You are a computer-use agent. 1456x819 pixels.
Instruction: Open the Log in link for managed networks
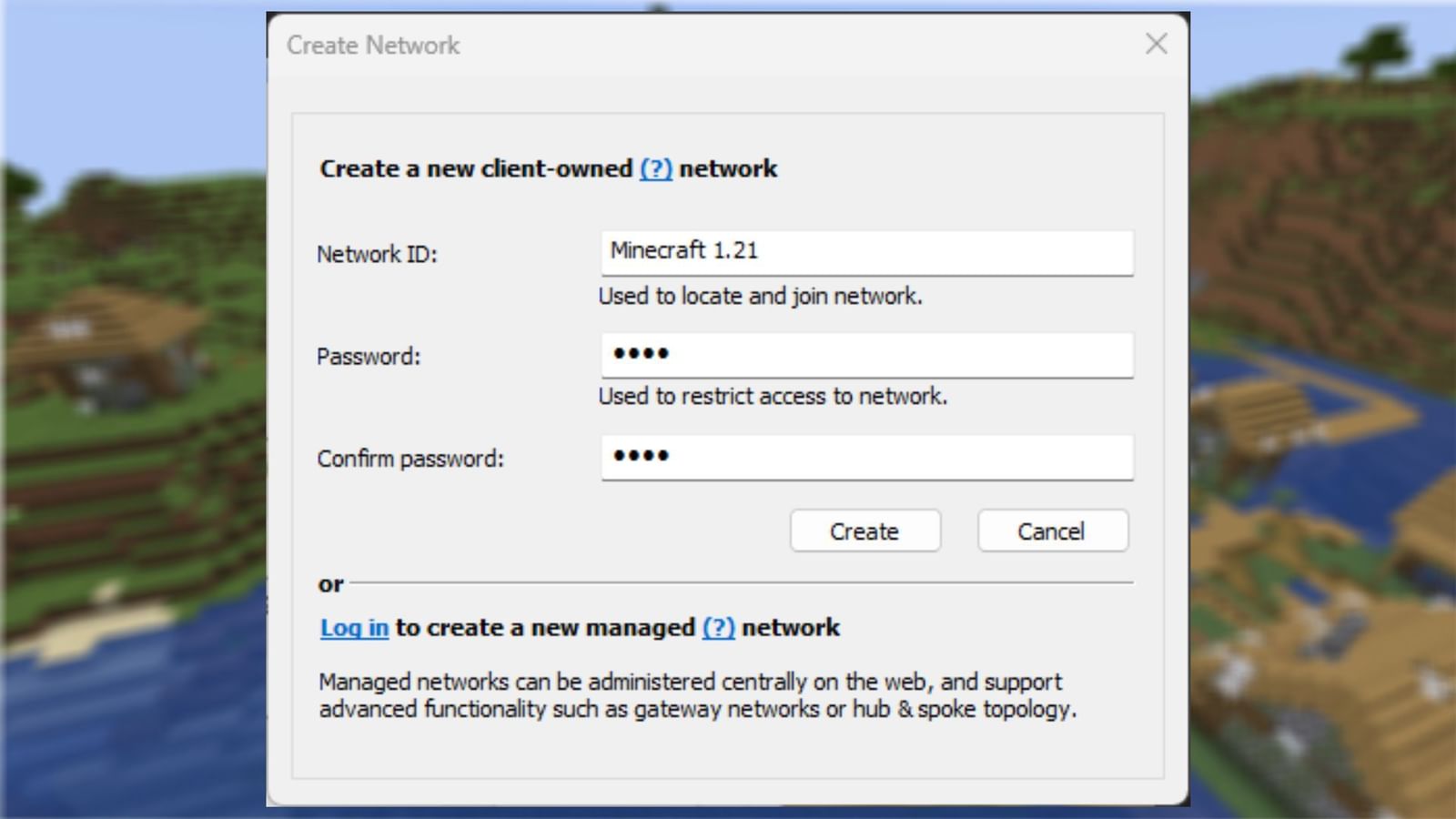point(353,627)
